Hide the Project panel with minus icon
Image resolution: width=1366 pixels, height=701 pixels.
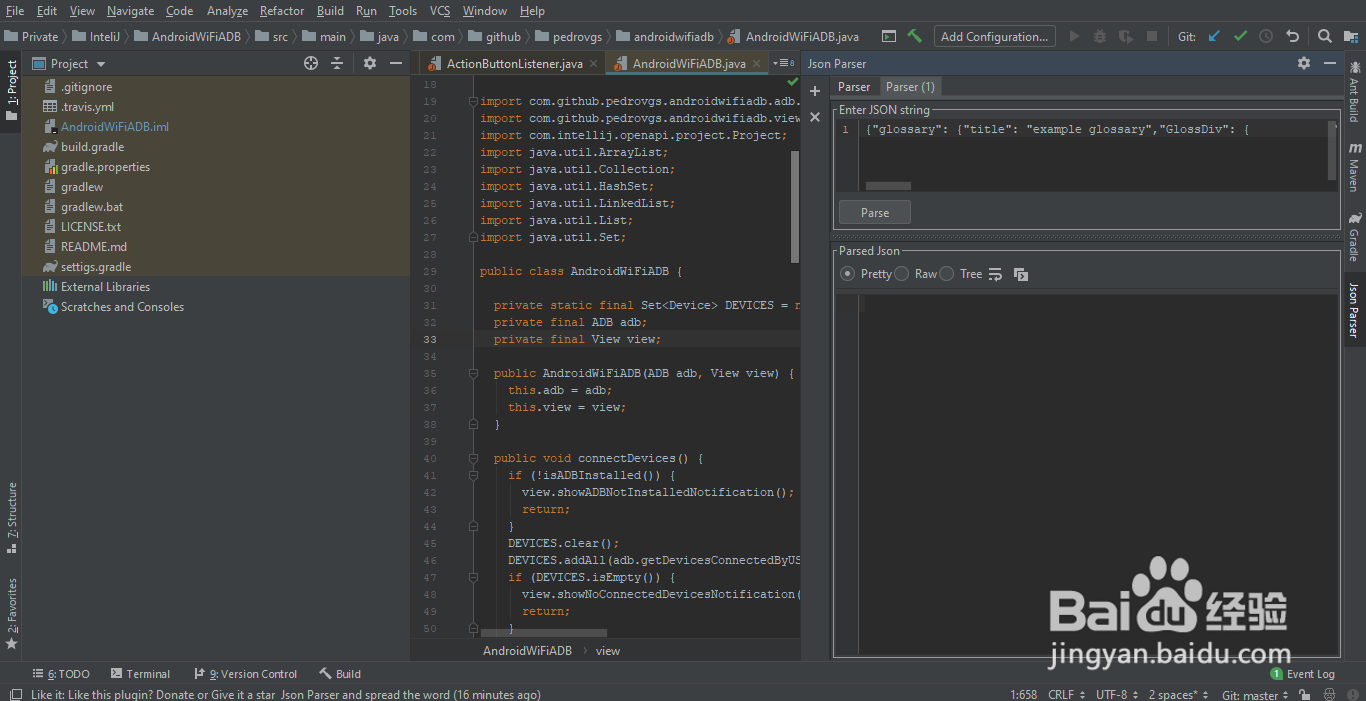(x=396, y=63)
